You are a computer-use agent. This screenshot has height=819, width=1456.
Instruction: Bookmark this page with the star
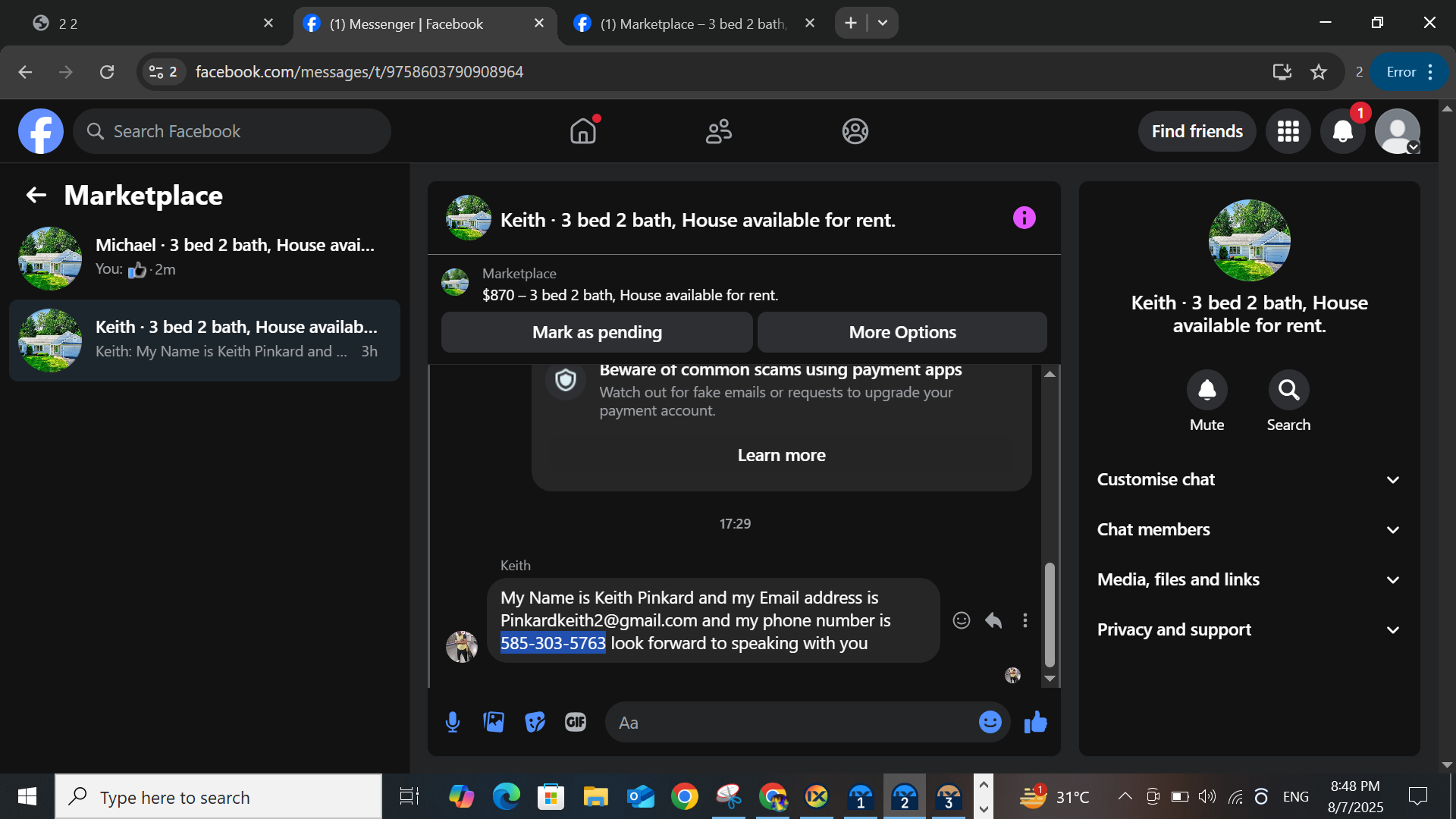pos(1319,72)
